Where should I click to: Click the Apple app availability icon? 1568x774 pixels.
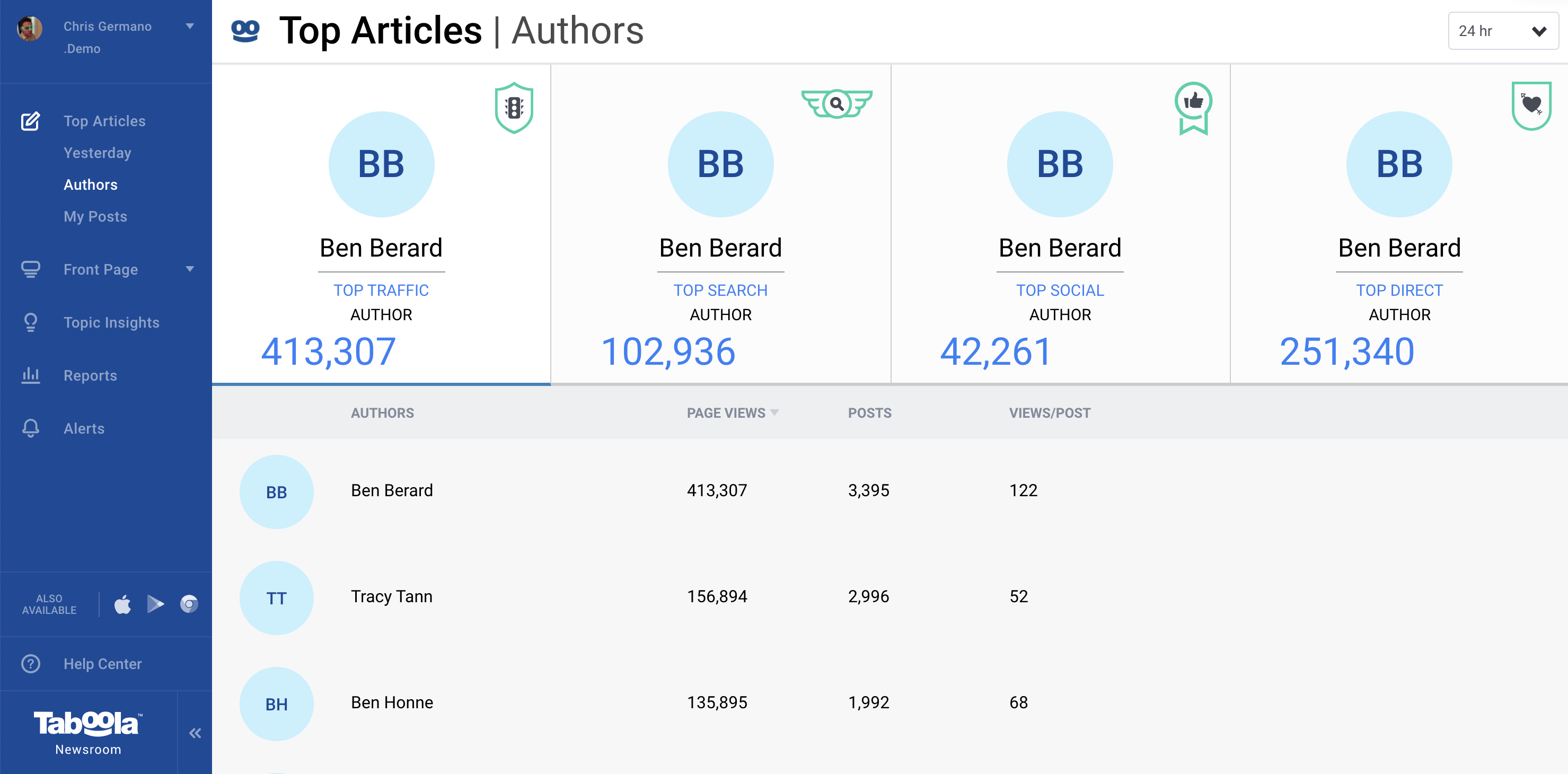pos(122,604)
